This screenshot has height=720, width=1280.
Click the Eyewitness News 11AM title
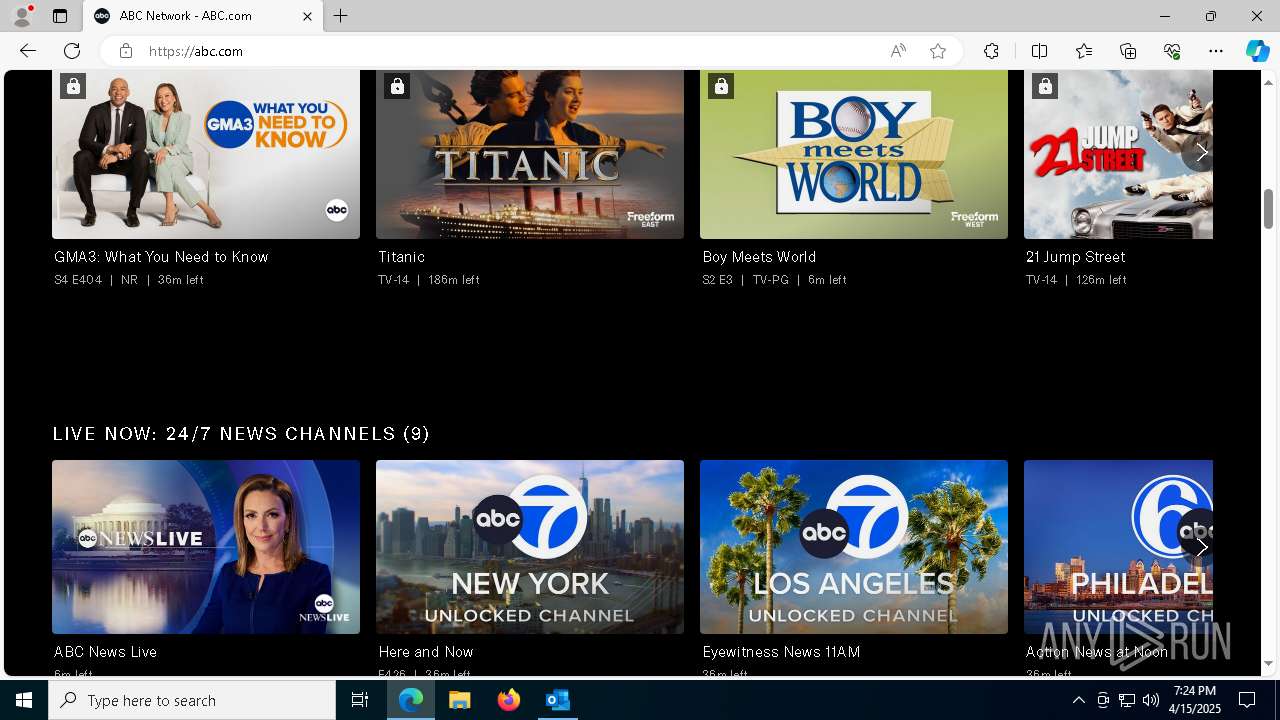coord(781,652)
